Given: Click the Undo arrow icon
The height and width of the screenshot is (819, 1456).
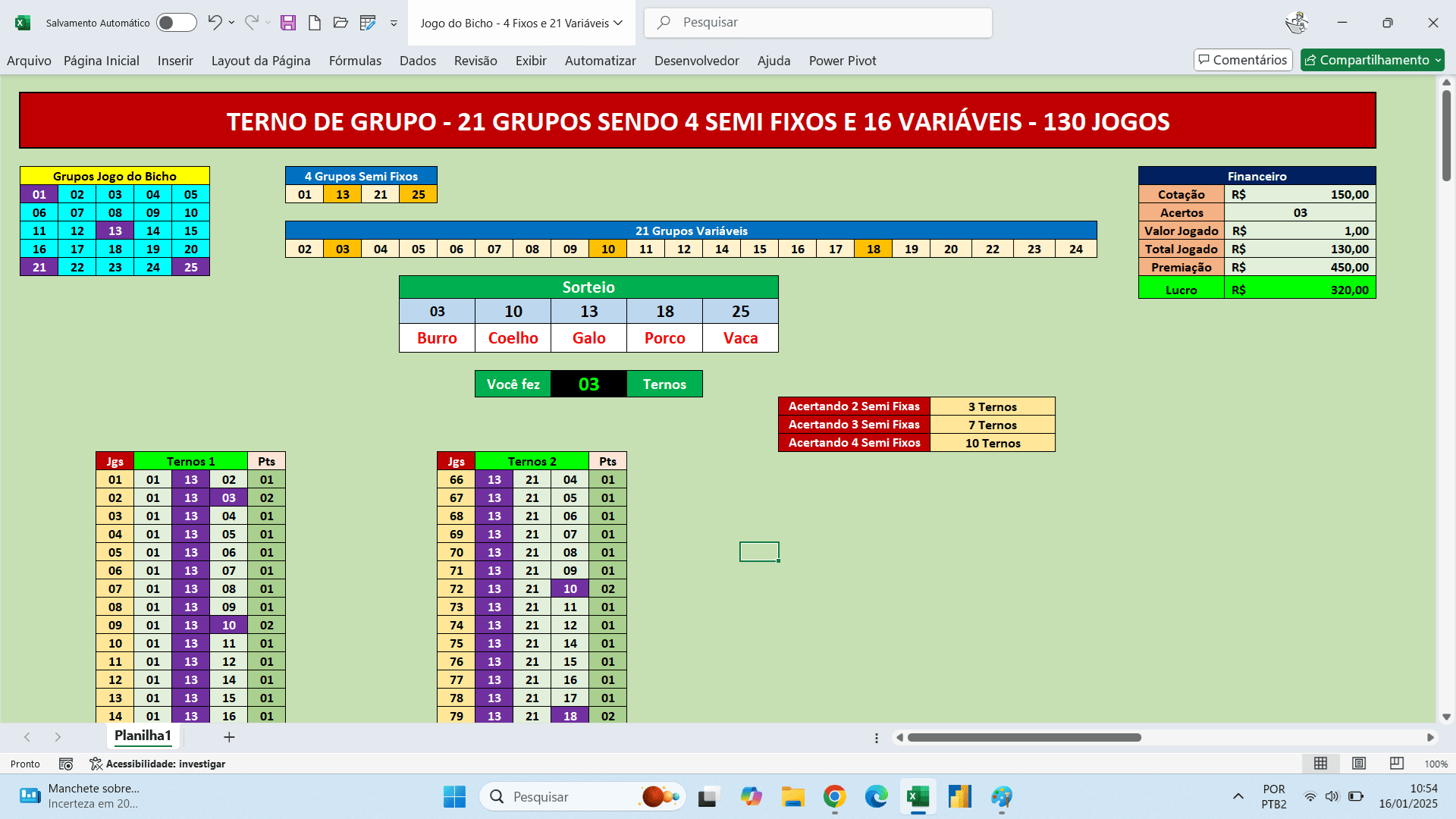Looking at the screenshot, I should (x=215, y=23).
